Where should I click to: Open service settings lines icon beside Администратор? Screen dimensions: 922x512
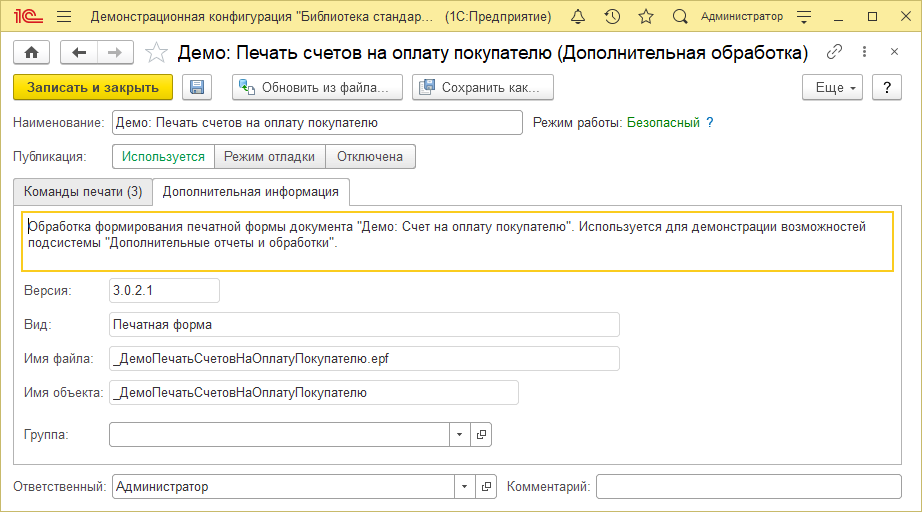point(804,16)
